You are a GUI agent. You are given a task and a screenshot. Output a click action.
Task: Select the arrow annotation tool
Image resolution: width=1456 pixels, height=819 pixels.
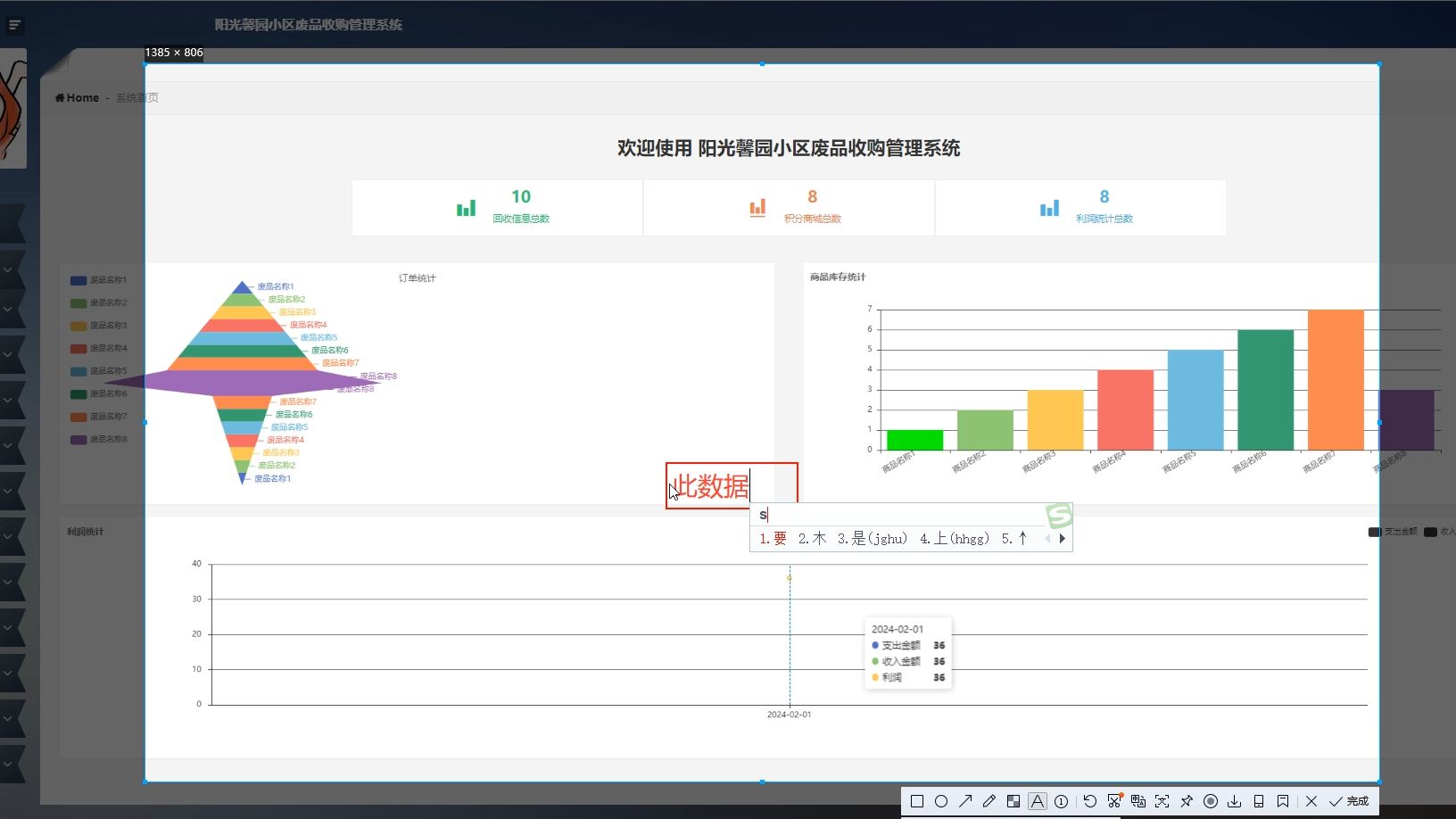pyautogui.click(x=965, y=801)
